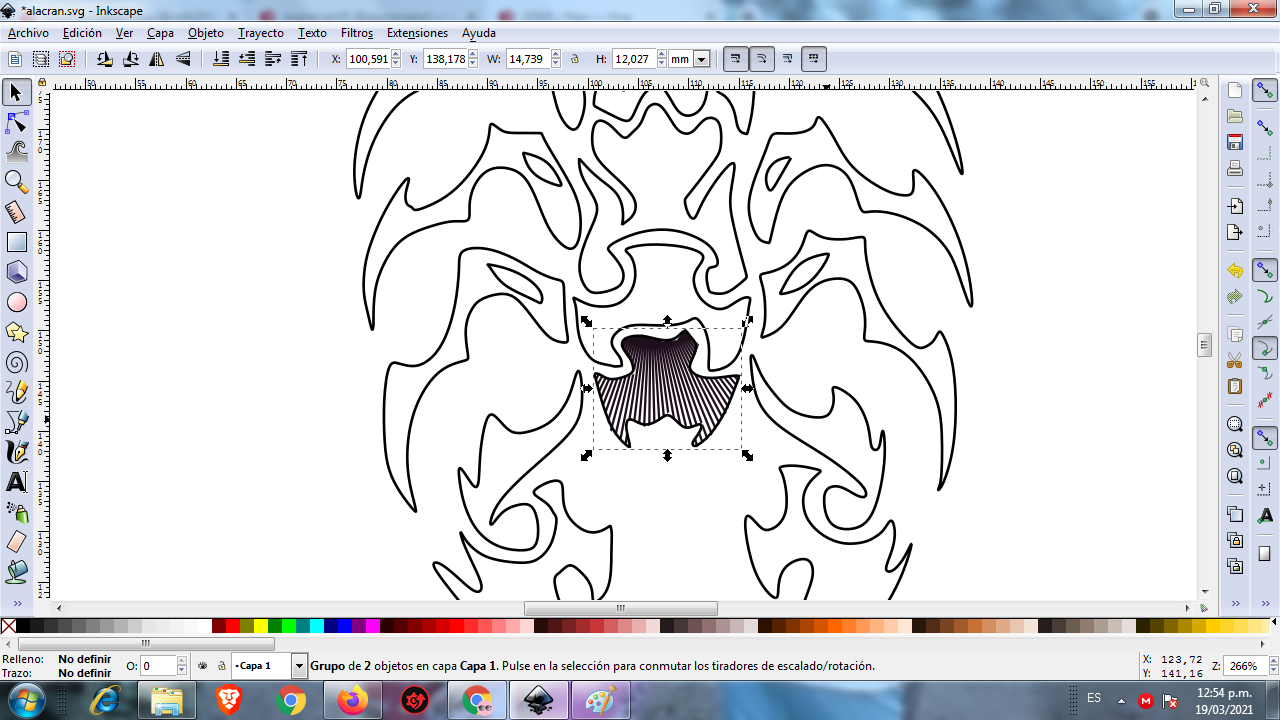
Task: Click the Print document icon
Action: pyautogui.click(x=1235, y=168)
